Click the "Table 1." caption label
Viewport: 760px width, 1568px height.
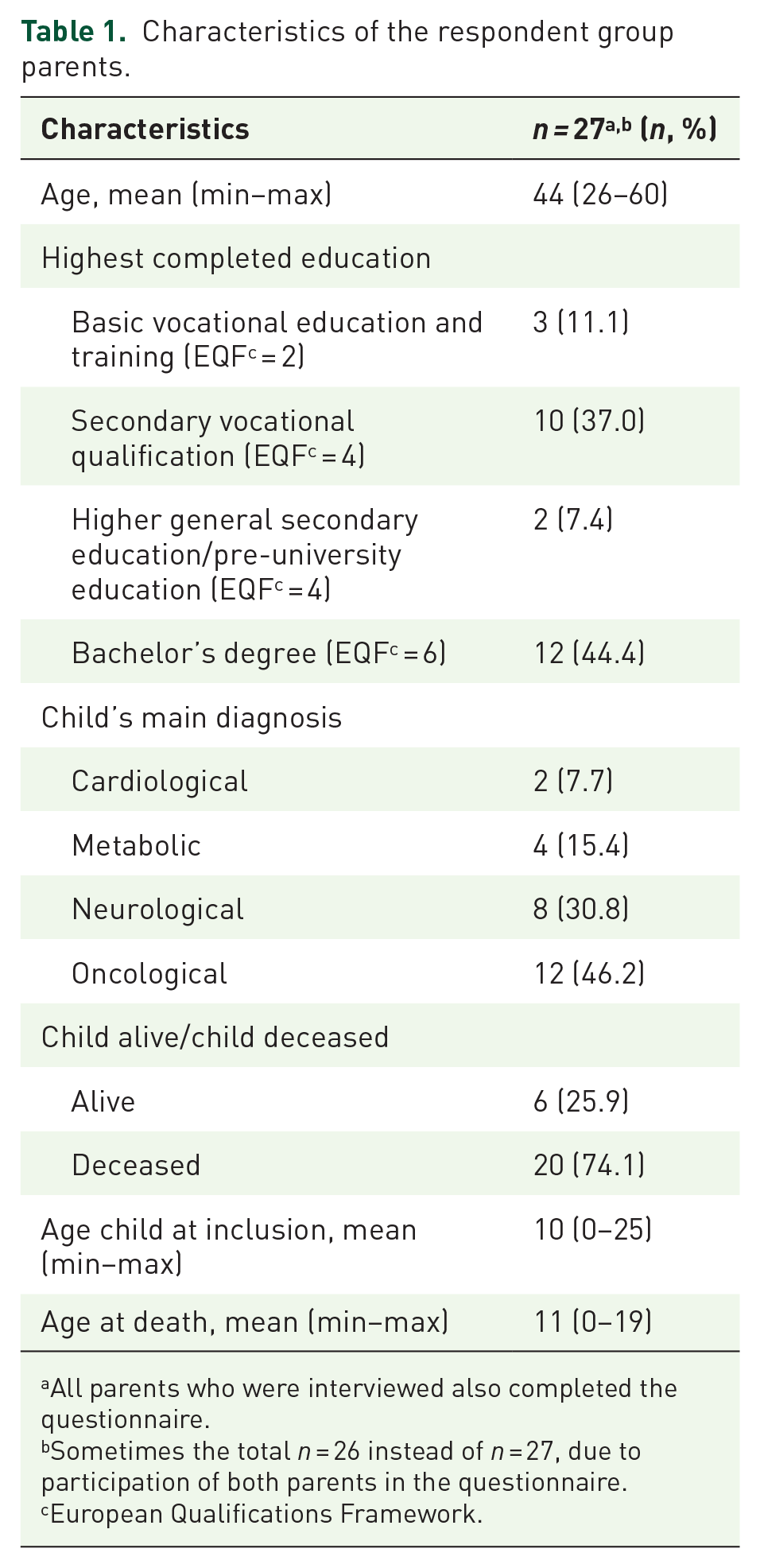click(73, 32)
